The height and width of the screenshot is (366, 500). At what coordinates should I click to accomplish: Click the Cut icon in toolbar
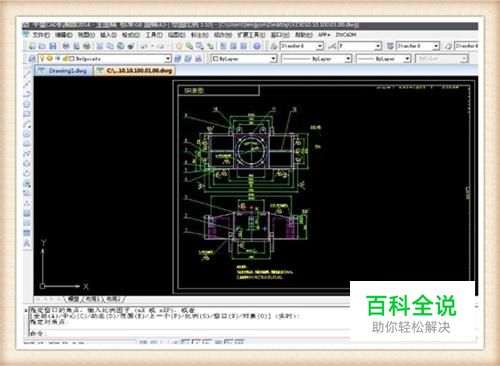pos(100,46)
